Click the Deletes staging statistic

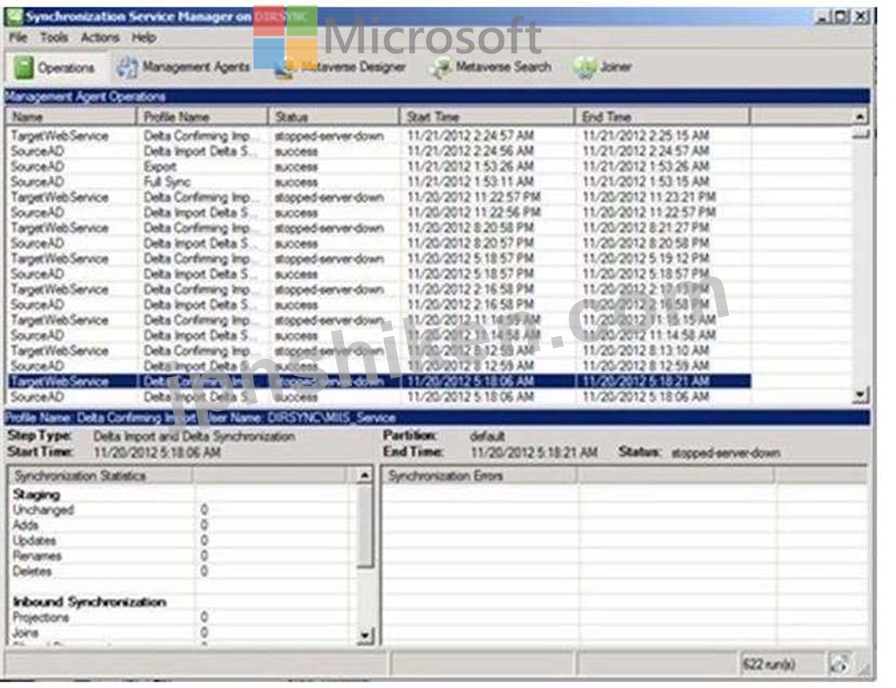pyautogui.click(x=32, y=571)
